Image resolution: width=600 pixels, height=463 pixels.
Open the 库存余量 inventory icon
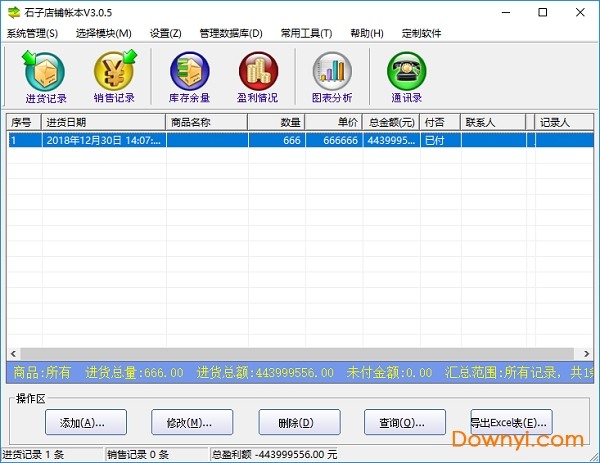189,77
